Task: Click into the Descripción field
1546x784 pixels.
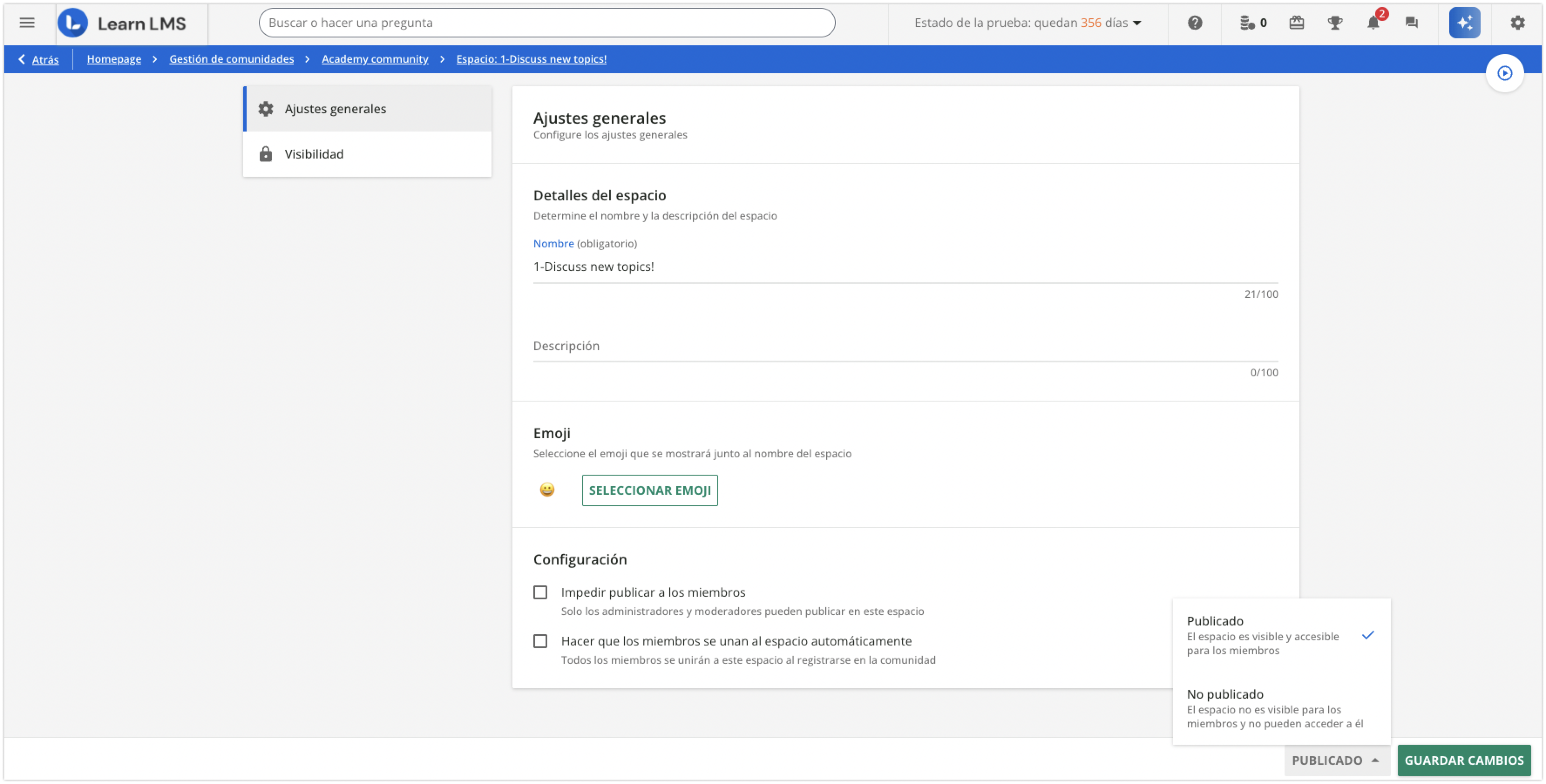Action: coord(905,346)
